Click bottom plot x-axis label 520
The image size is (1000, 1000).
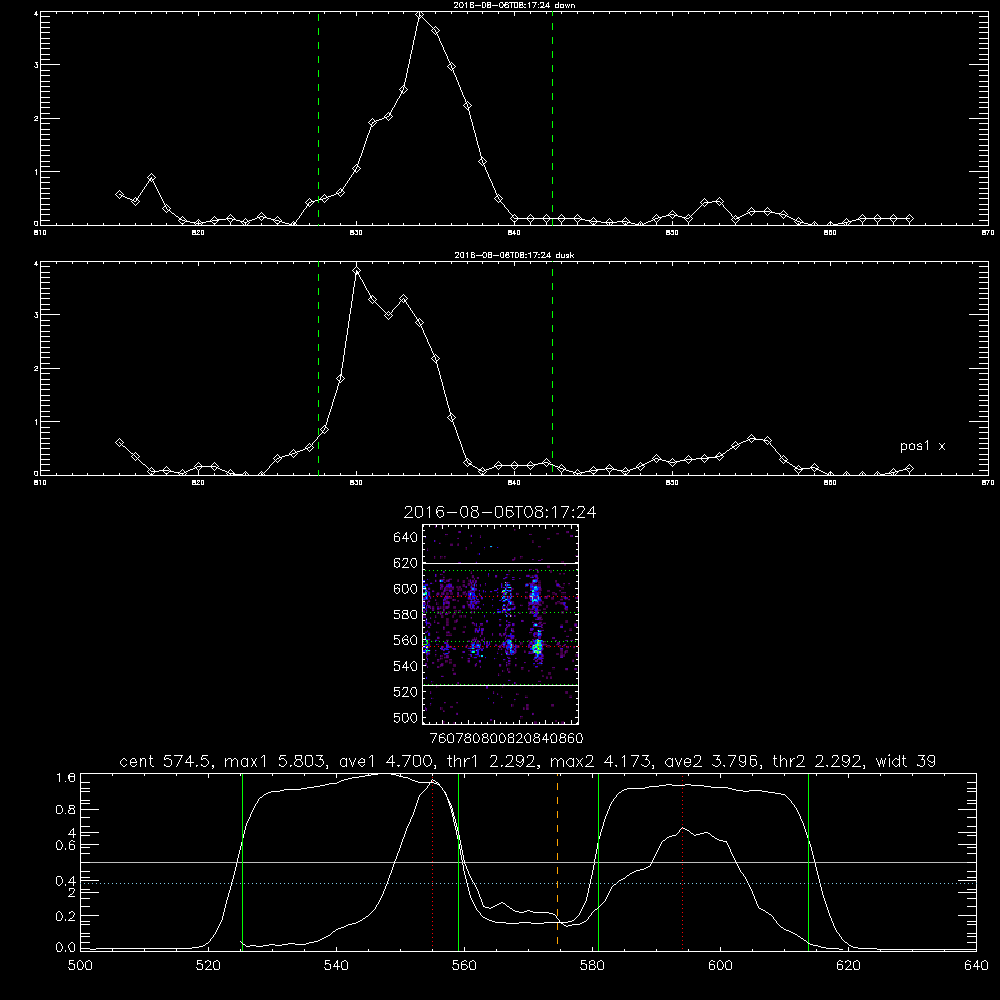(208, 966)
